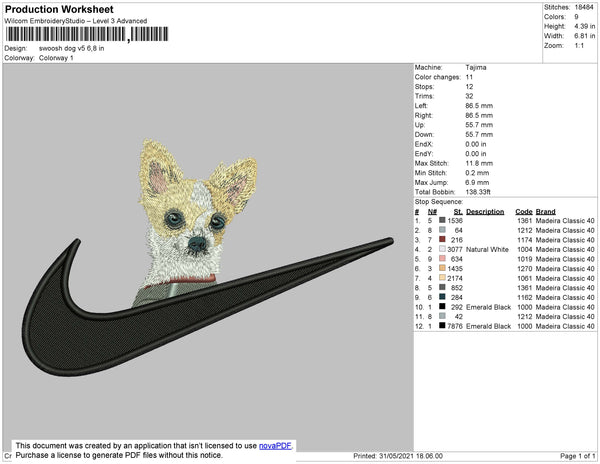Click the design name 'swoosh dog v5 6,8 in'
This screenshot has width=600, height=464.
pos(72,49)
